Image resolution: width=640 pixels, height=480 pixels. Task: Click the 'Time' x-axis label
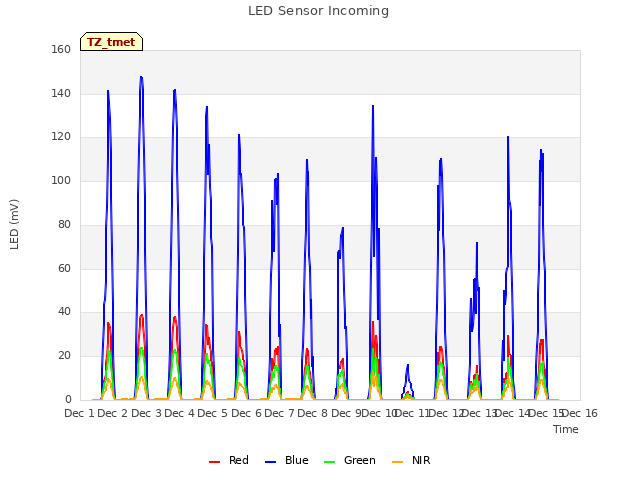pyautogui.click(x=566, y=429)
